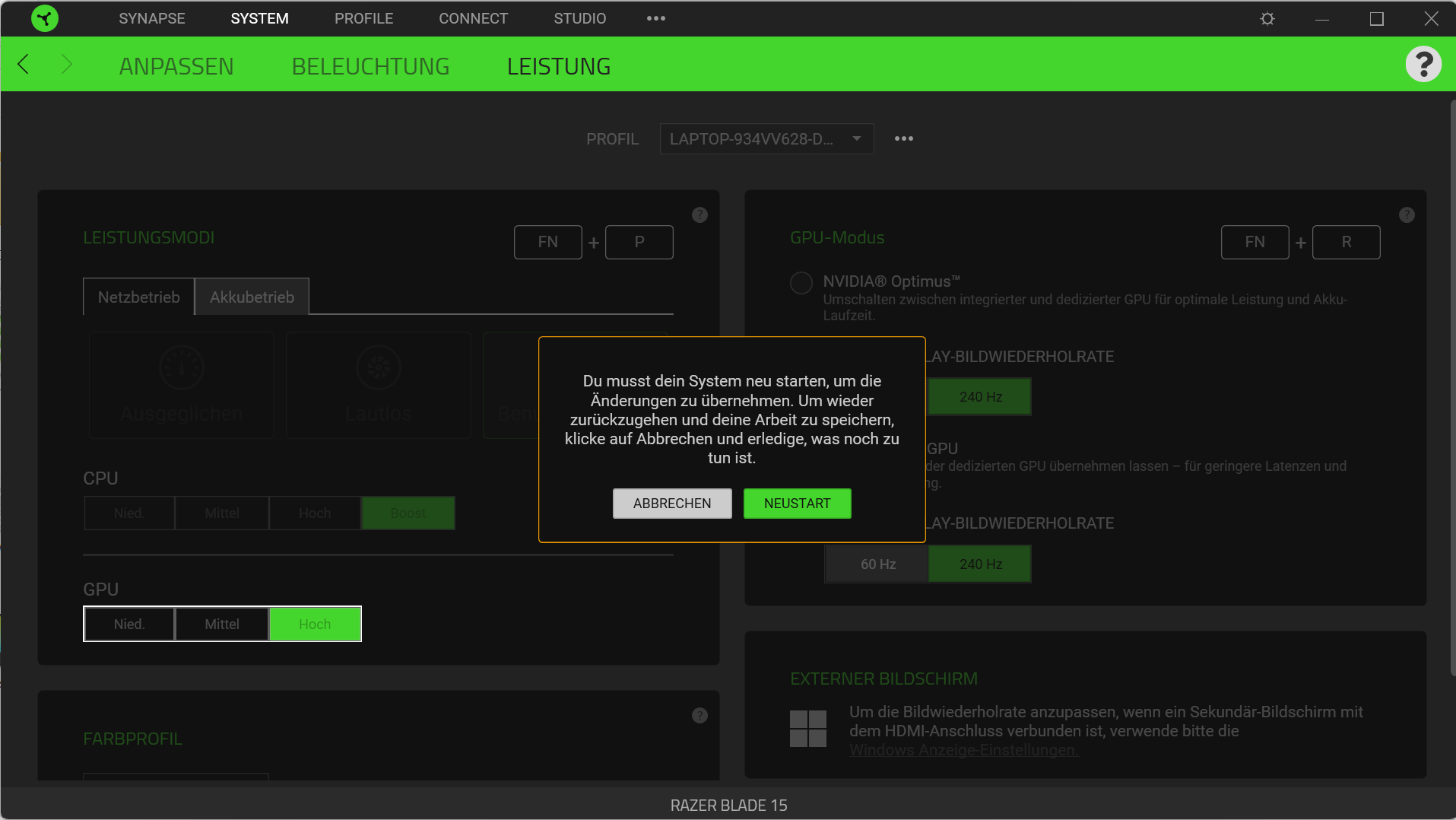Image resolution: width=1456 pixels, height=820 pixels.
Task: Show help for Farbprofil panel
Action: [699, 716]
